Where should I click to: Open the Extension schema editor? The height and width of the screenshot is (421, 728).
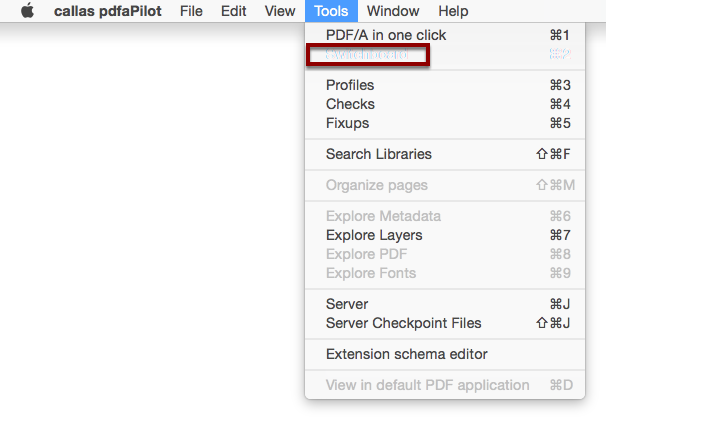point(445,354)
